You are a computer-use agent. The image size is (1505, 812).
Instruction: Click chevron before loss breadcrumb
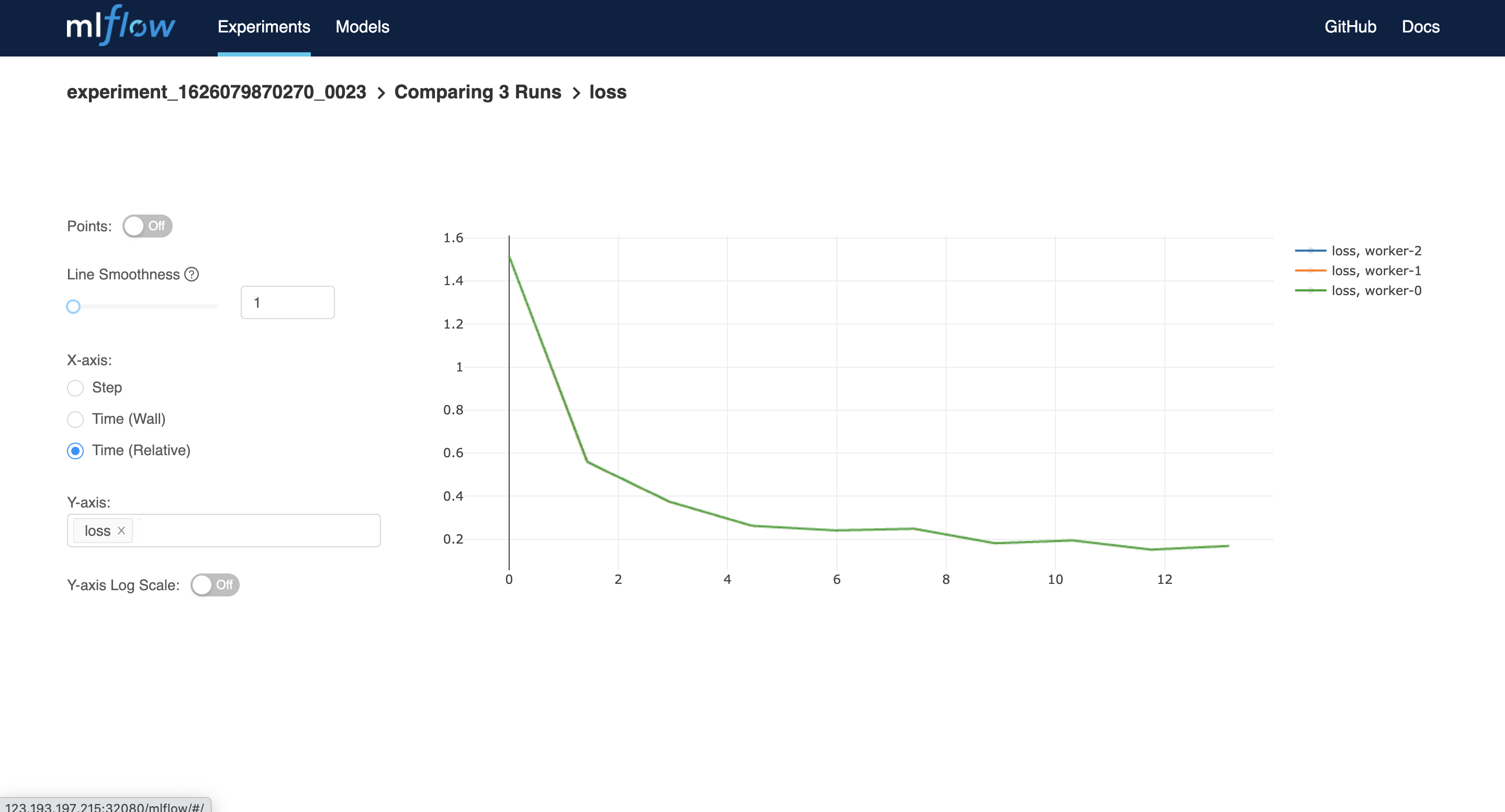[576, 93]
